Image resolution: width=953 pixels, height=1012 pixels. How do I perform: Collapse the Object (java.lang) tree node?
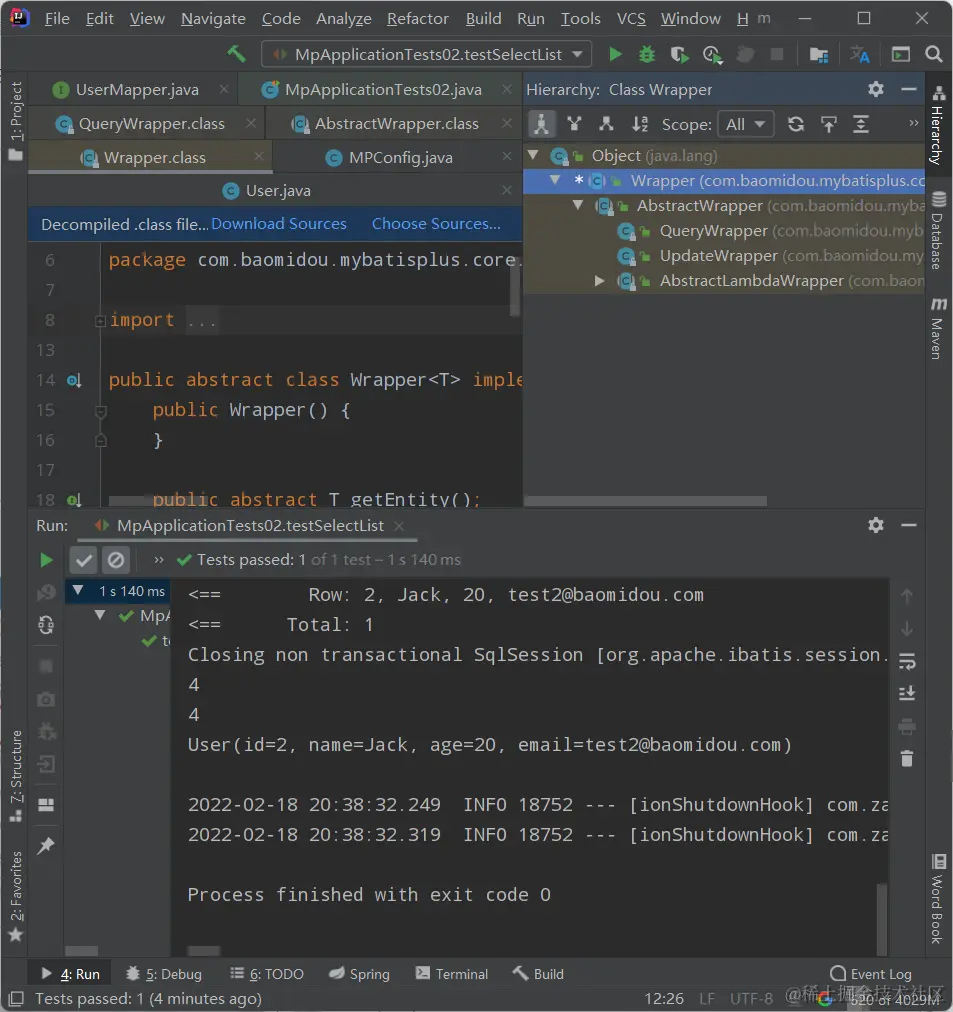click(533, 156)
